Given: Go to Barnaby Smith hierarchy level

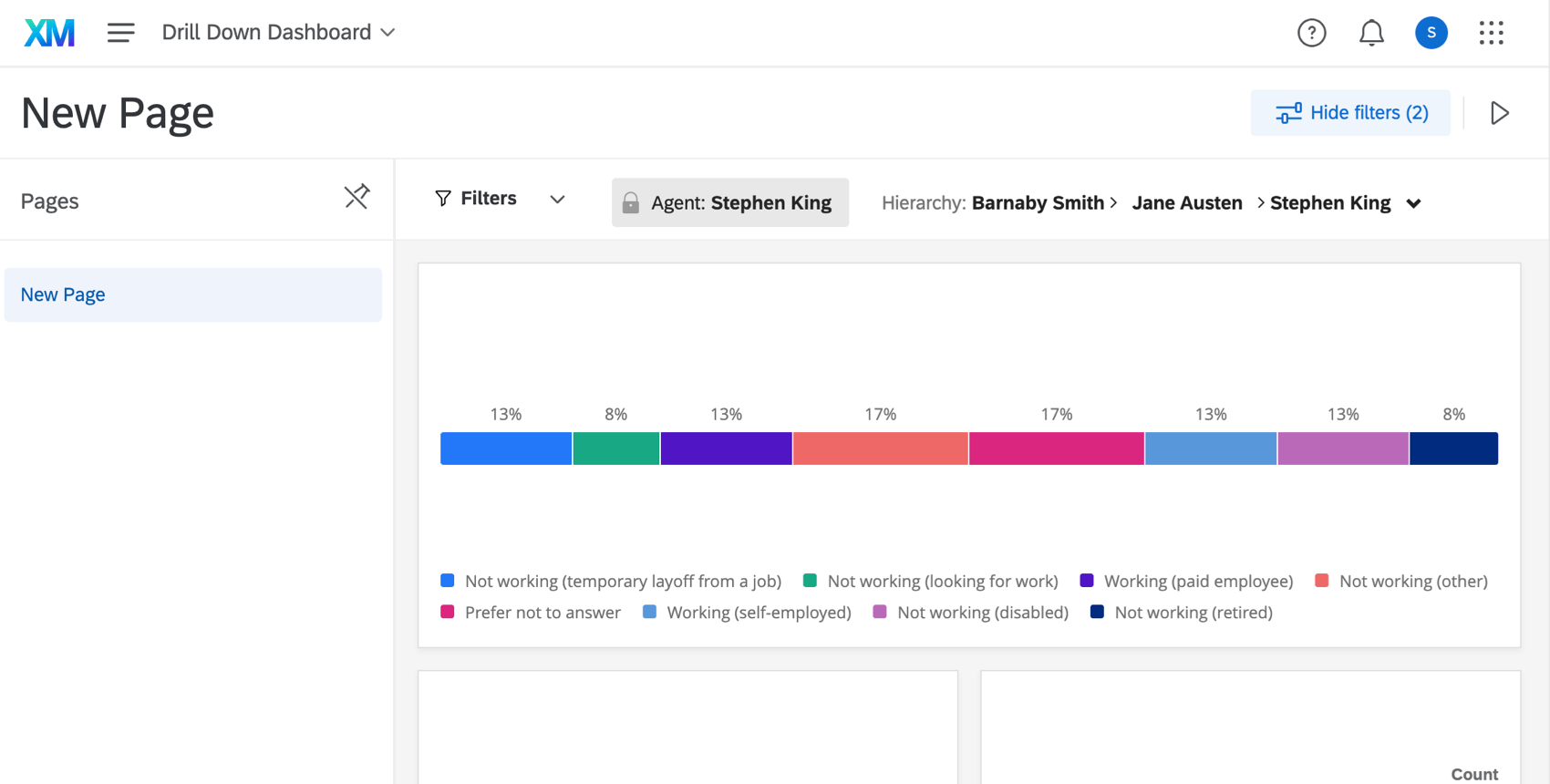Looking at the screenshot, I should tap(1037, 202).
